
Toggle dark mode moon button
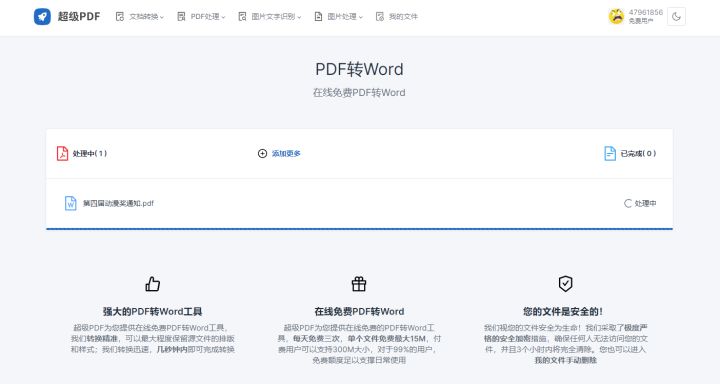676,17
